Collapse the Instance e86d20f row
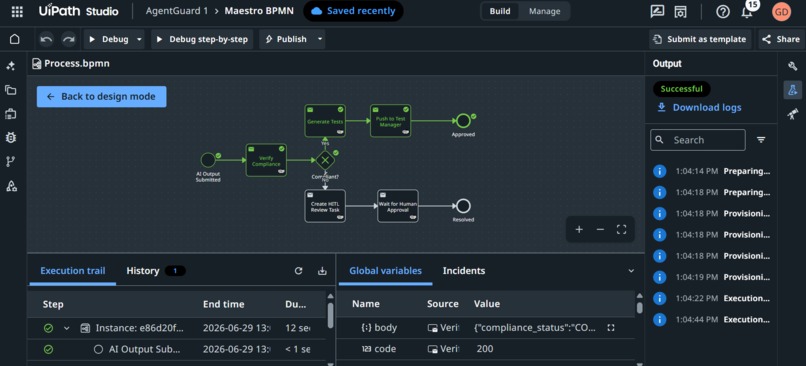Image resolution: width=806 pixels, height=366 pixels. [x=66, y=328]
